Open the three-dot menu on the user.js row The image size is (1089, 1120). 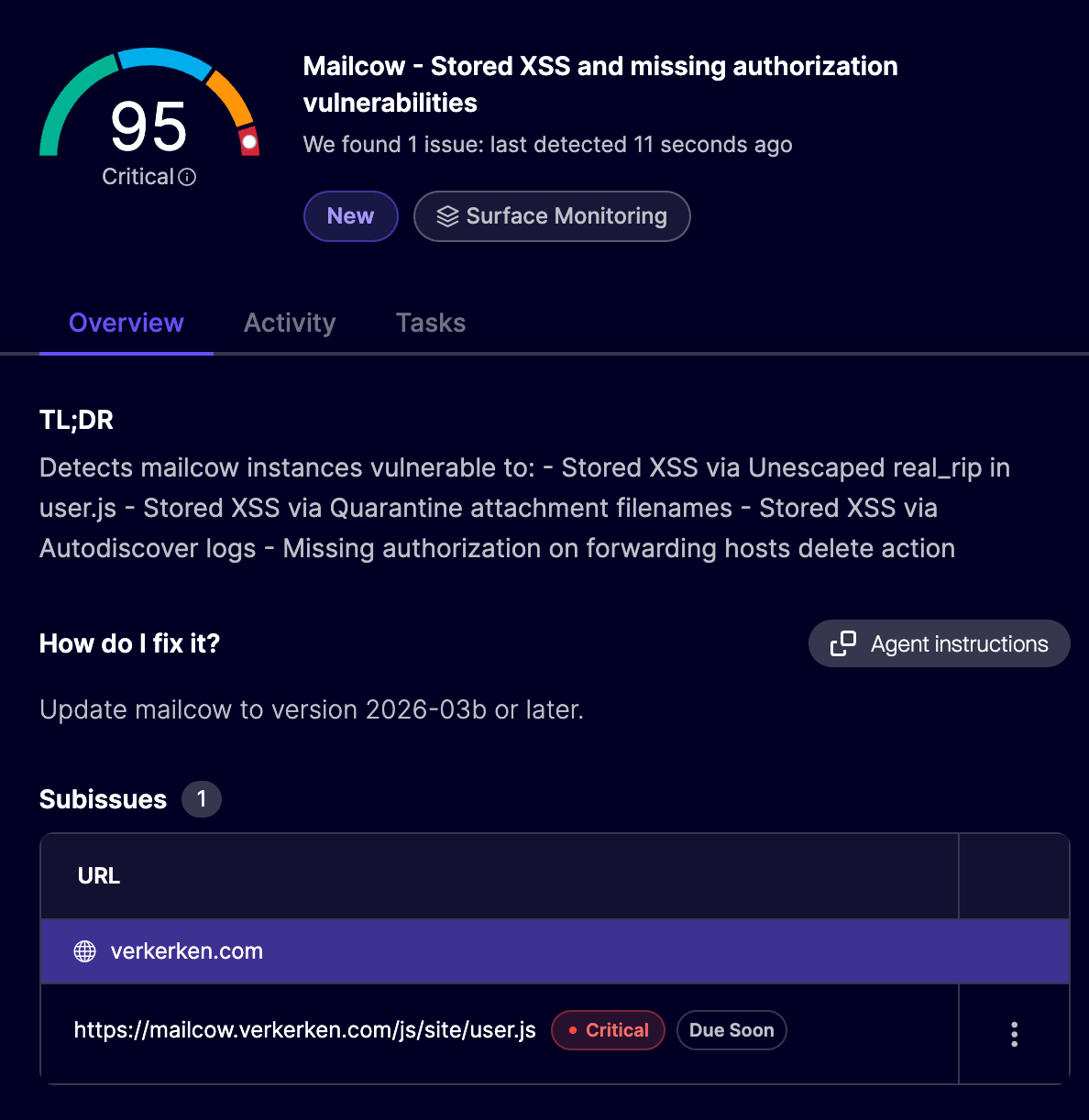(x=1014, y=1033)
